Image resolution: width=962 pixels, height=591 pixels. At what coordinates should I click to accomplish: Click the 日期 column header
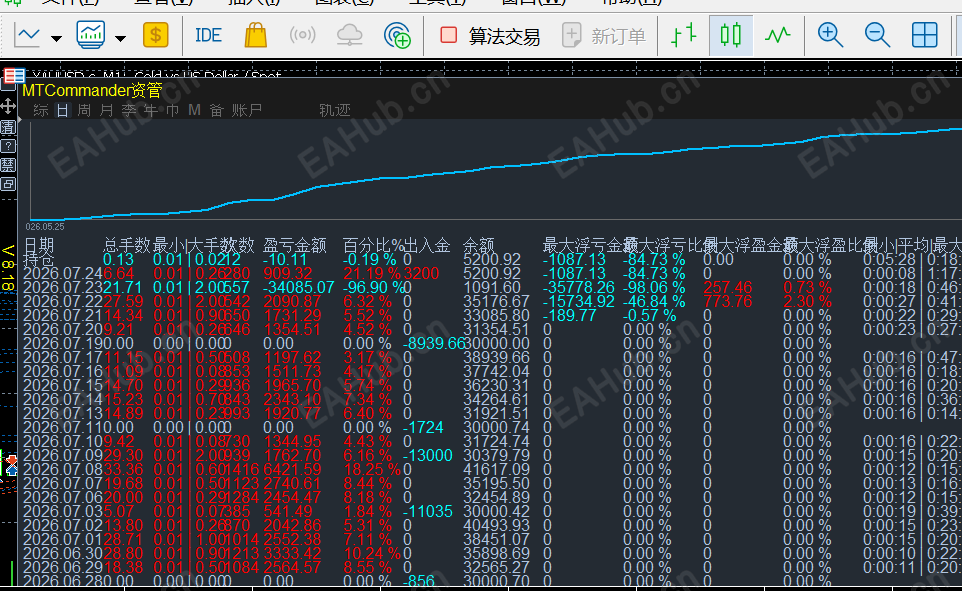[39, 246]
